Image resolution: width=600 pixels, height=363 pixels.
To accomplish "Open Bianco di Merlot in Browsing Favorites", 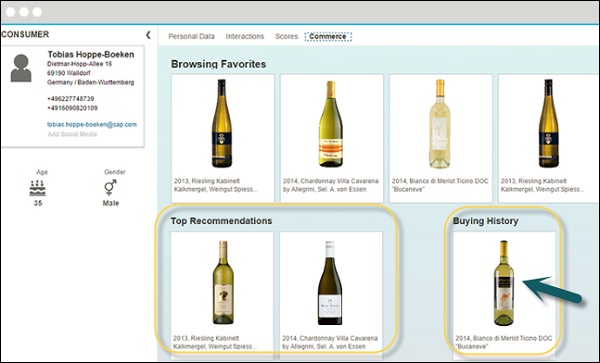I will [441, 138].
